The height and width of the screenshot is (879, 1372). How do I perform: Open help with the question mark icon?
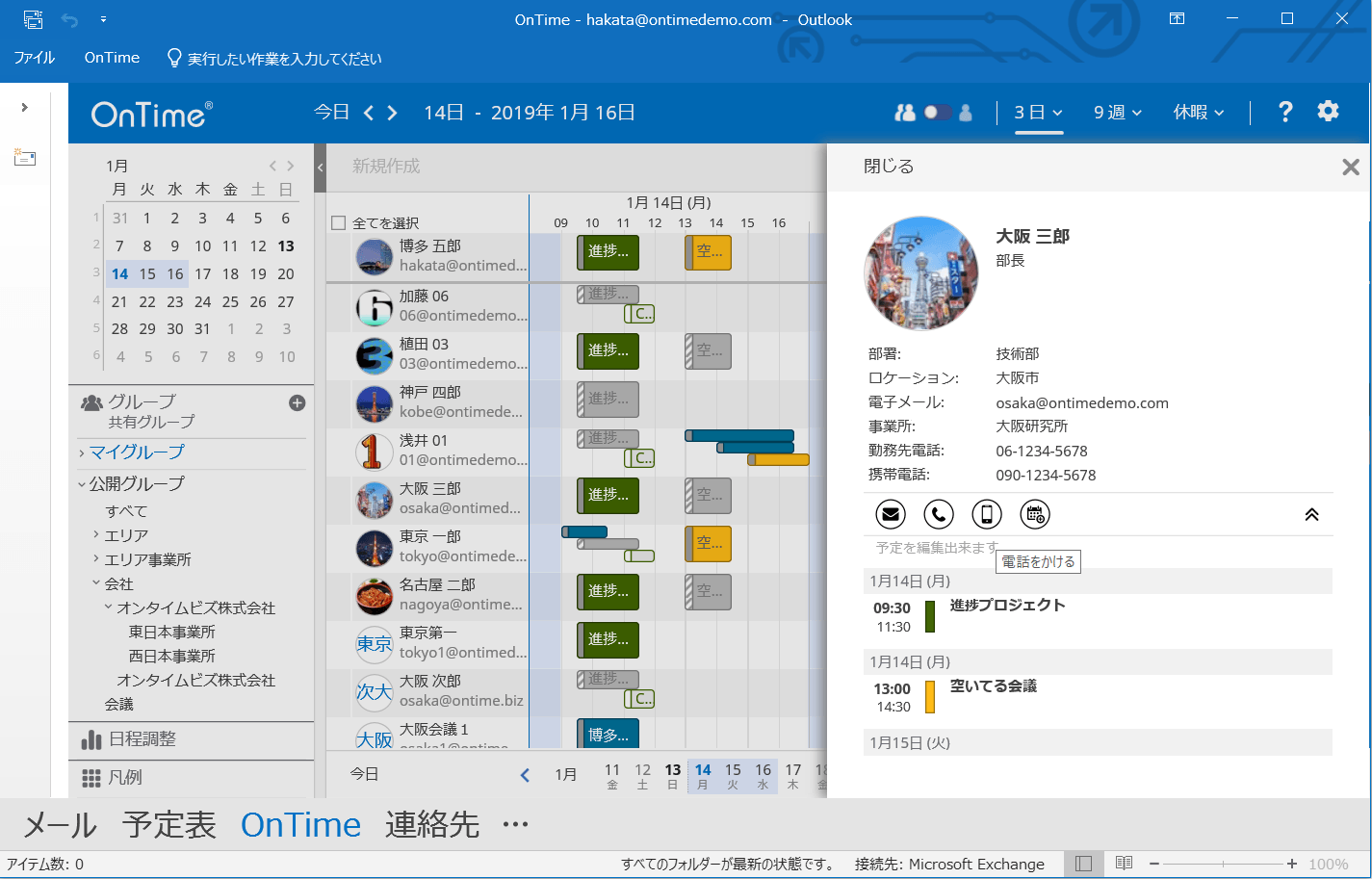1285,112
